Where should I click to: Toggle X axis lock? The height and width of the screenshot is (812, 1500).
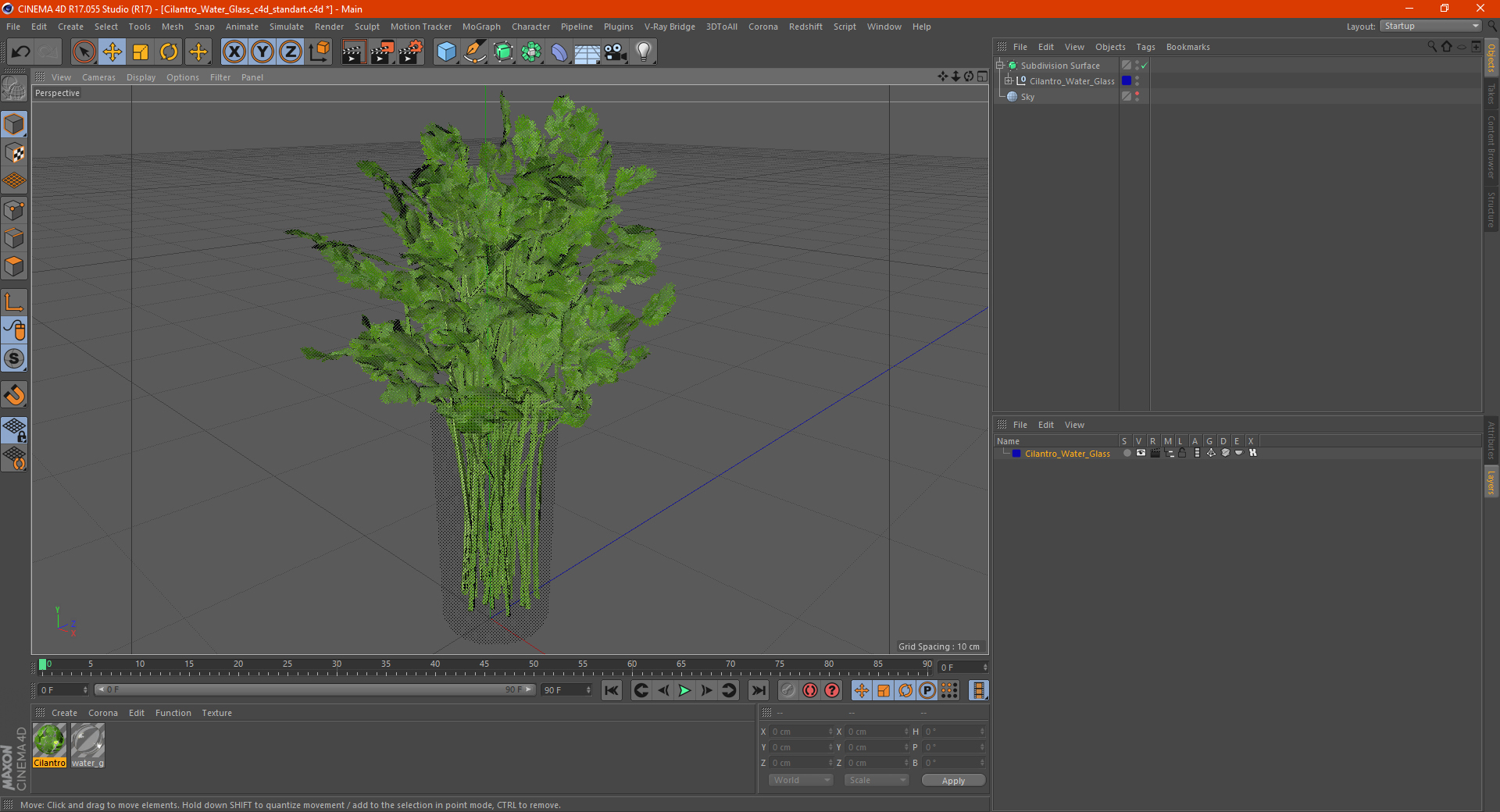coord(234,52)
